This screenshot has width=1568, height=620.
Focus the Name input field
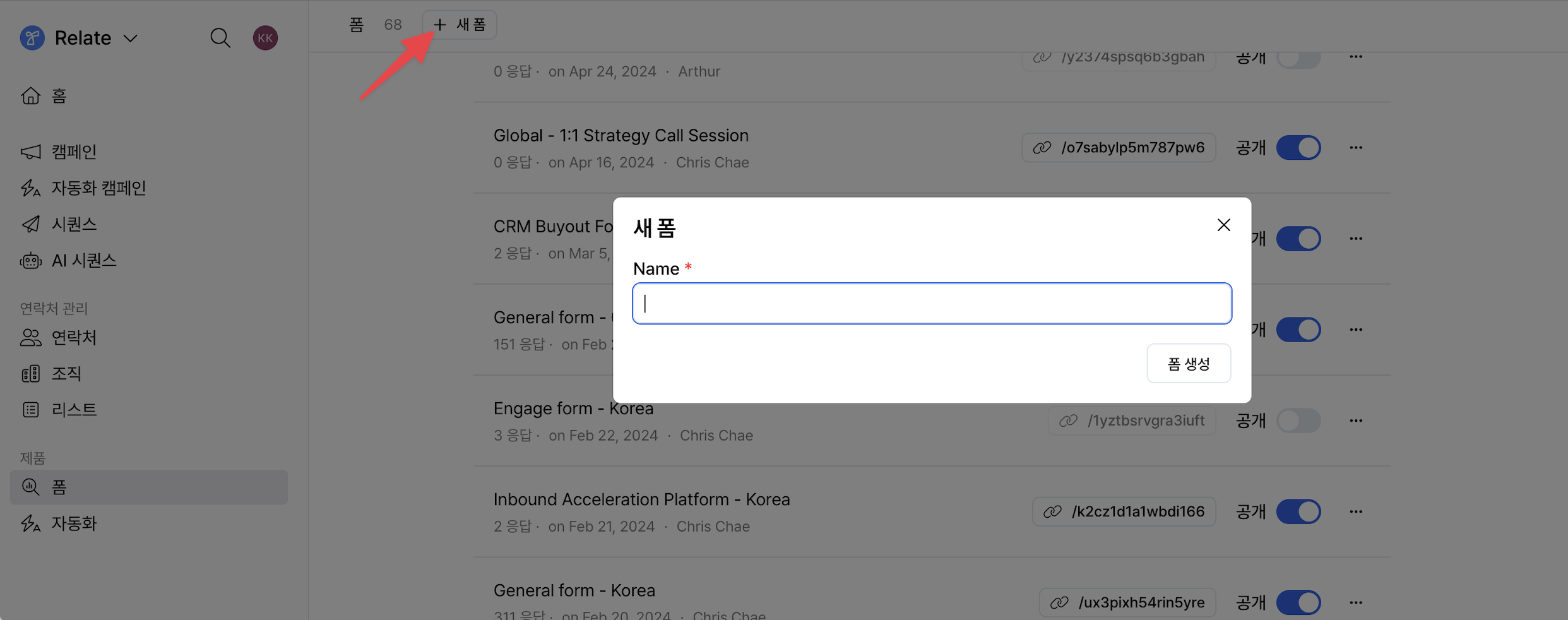pyautogui.click(x=932, y=304)
